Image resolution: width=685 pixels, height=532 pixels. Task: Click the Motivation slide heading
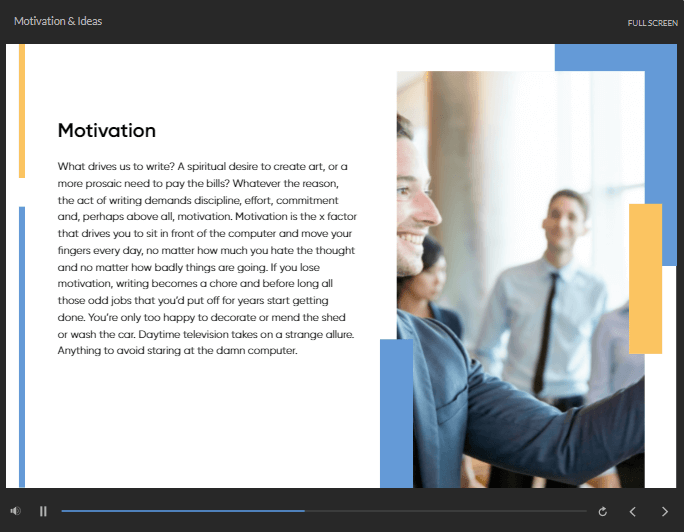click(107, 131)
